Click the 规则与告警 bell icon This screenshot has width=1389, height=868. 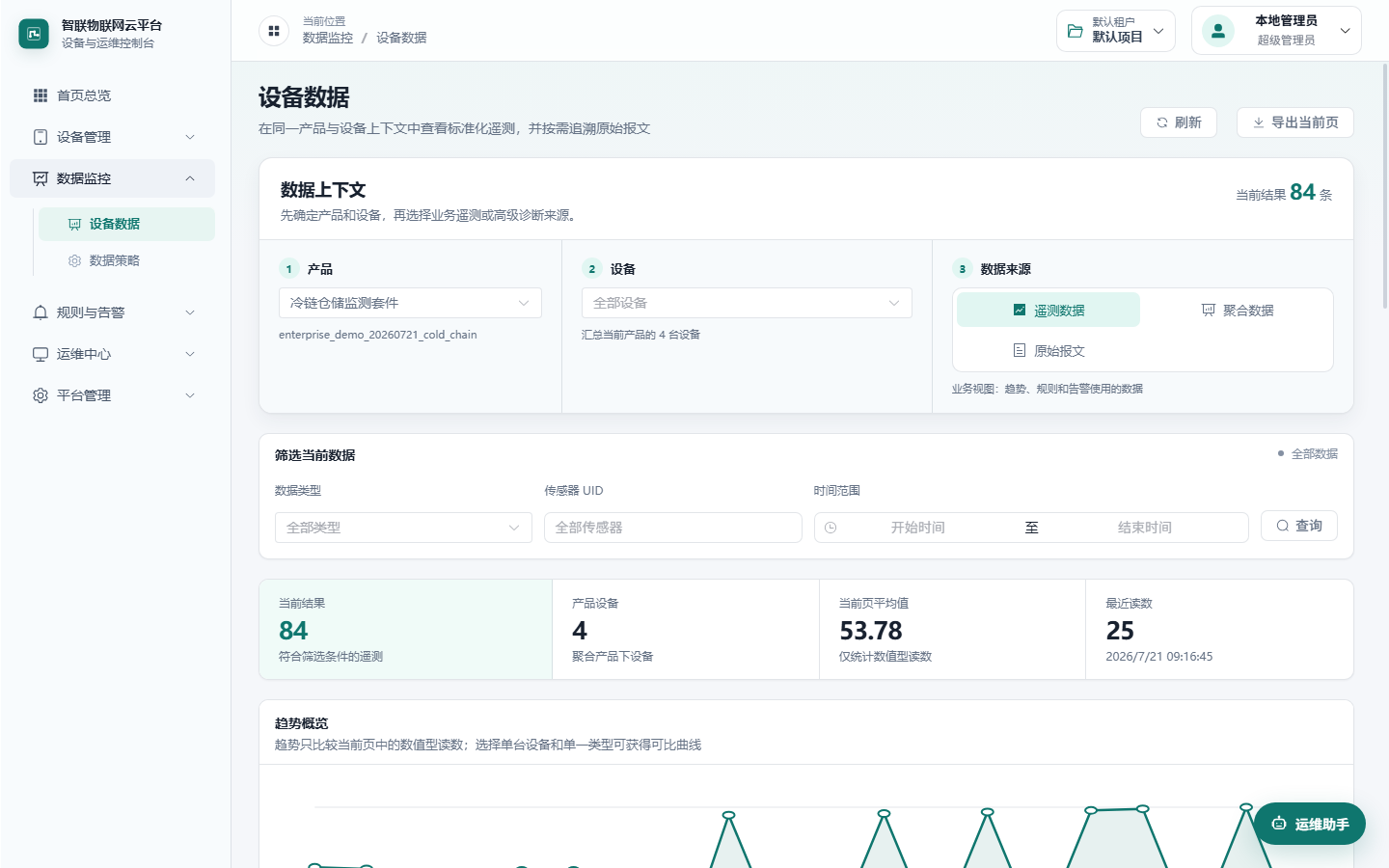coord(41,312)
